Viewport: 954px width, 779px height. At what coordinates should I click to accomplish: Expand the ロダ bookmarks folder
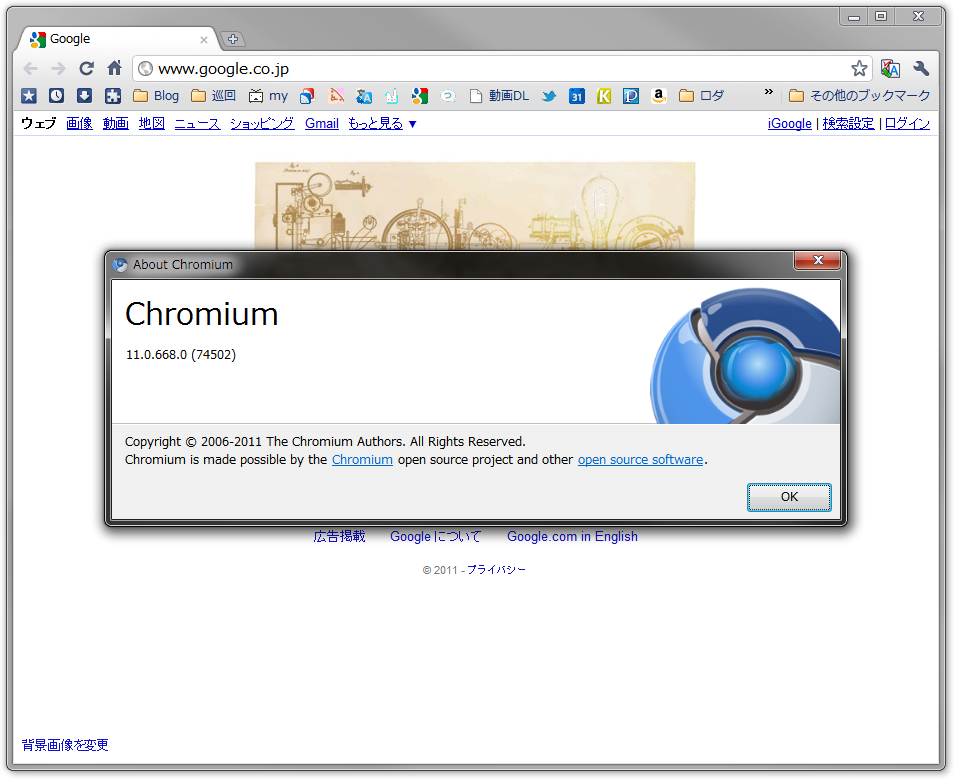(x=701, y=96)
